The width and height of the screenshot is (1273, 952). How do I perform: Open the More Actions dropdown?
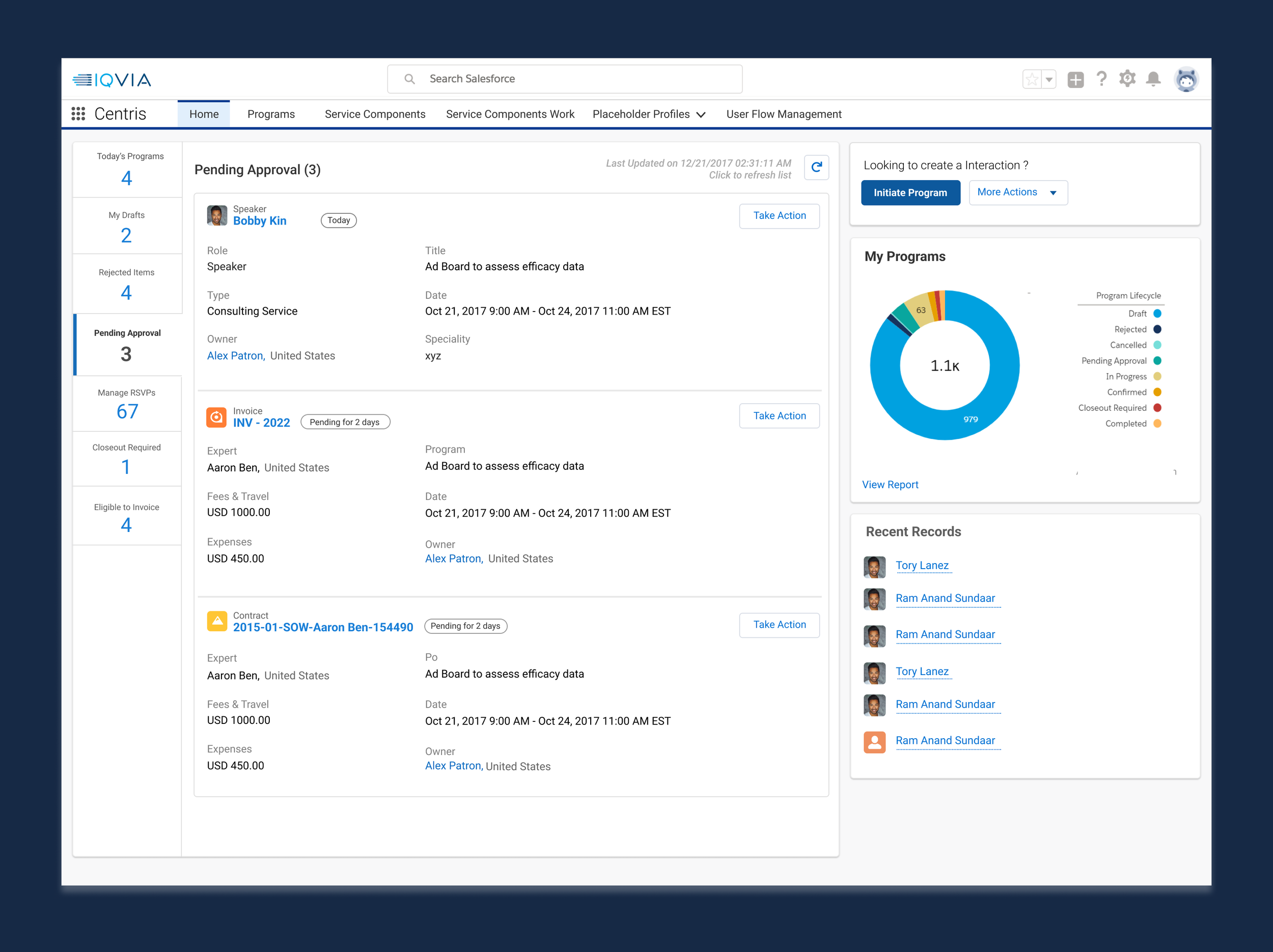click(x=1017, y=192)
